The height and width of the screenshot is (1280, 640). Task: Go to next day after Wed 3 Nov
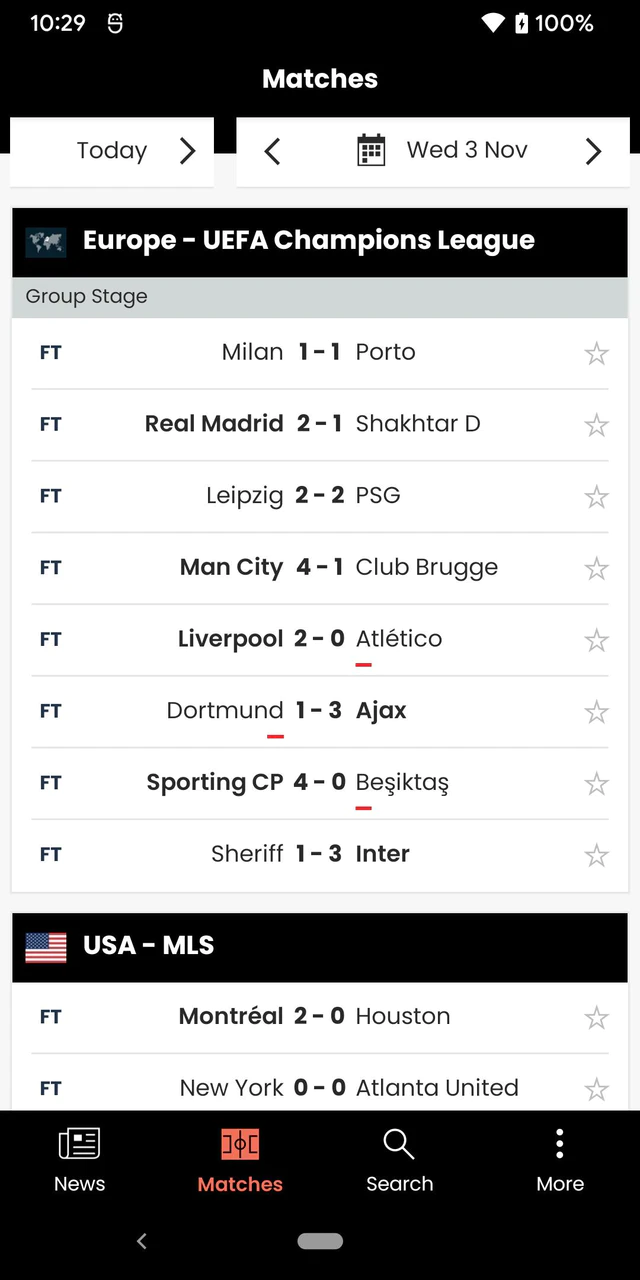coord(593,151)
